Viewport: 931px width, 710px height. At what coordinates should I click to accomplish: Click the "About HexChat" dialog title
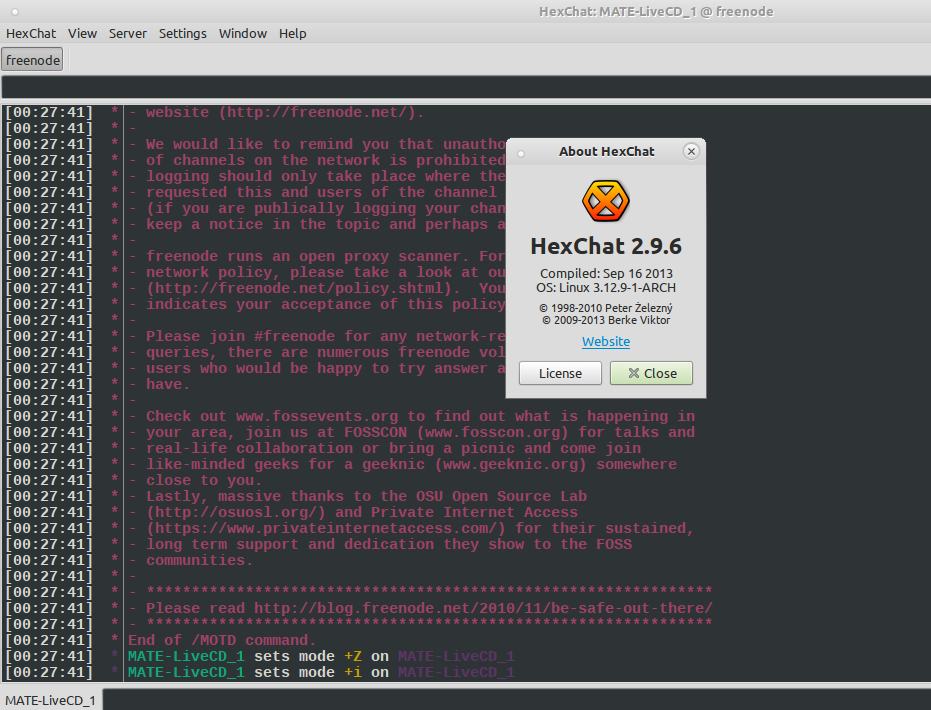coord(606,151)
